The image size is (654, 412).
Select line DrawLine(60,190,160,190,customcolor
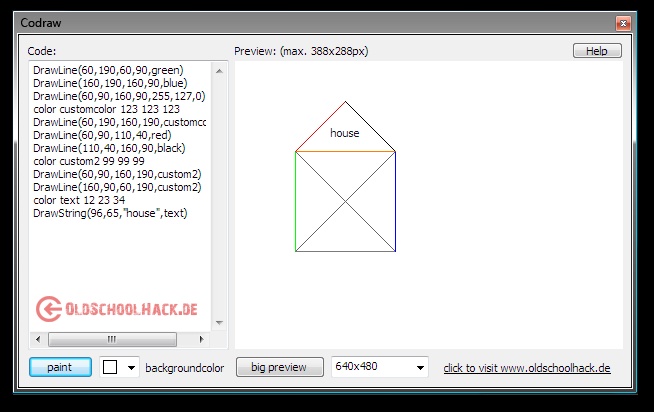tap(119, 122)
